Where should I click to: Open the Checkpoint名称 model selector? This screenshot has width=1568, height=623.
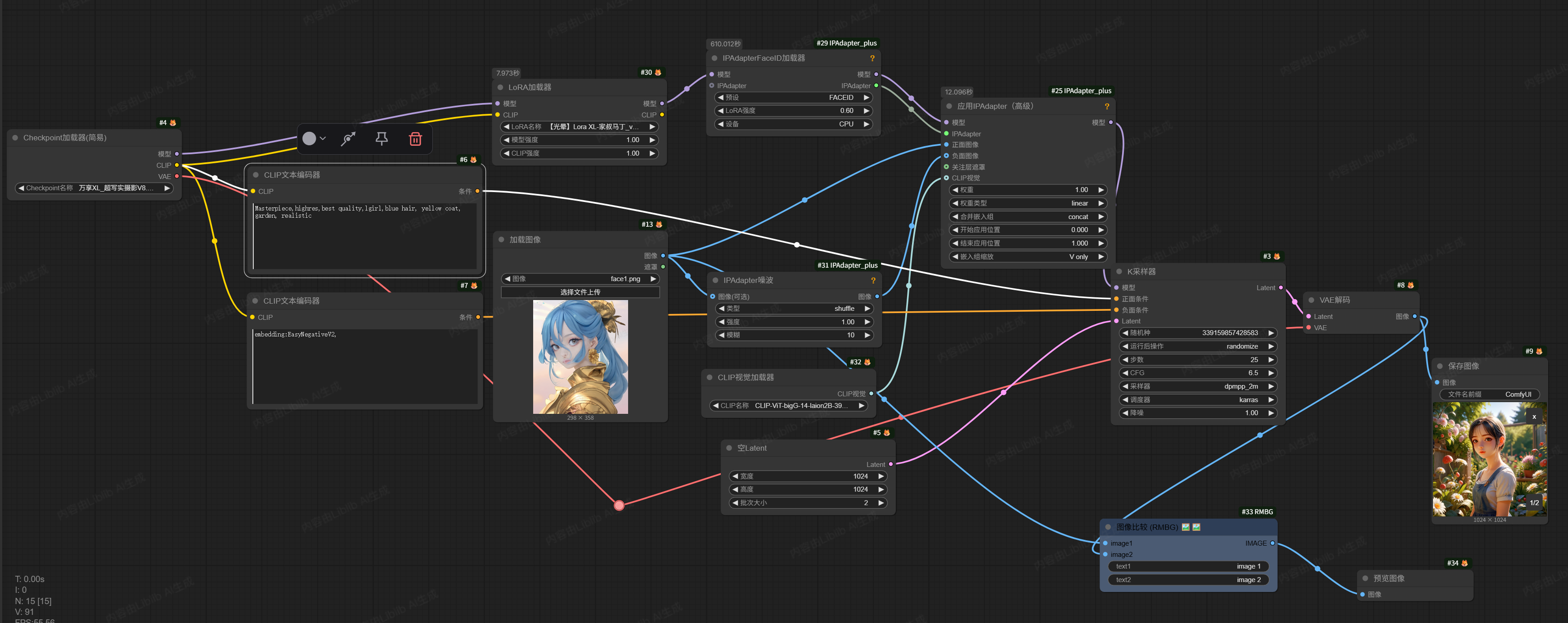coord(94,188)
